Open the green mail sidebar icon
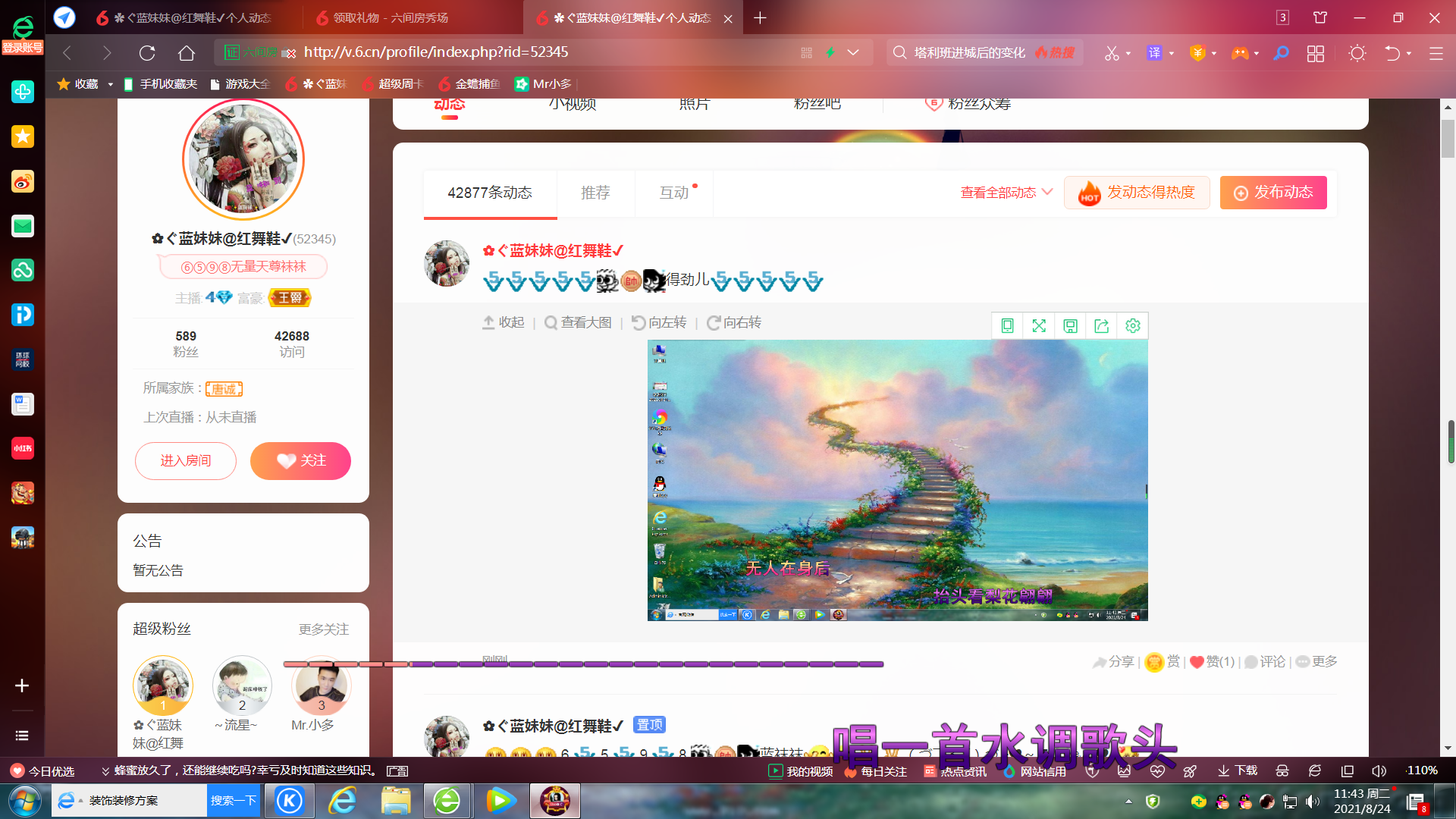Image resolution: width=1456 pixels, height=819 pixels. point(23,226)
